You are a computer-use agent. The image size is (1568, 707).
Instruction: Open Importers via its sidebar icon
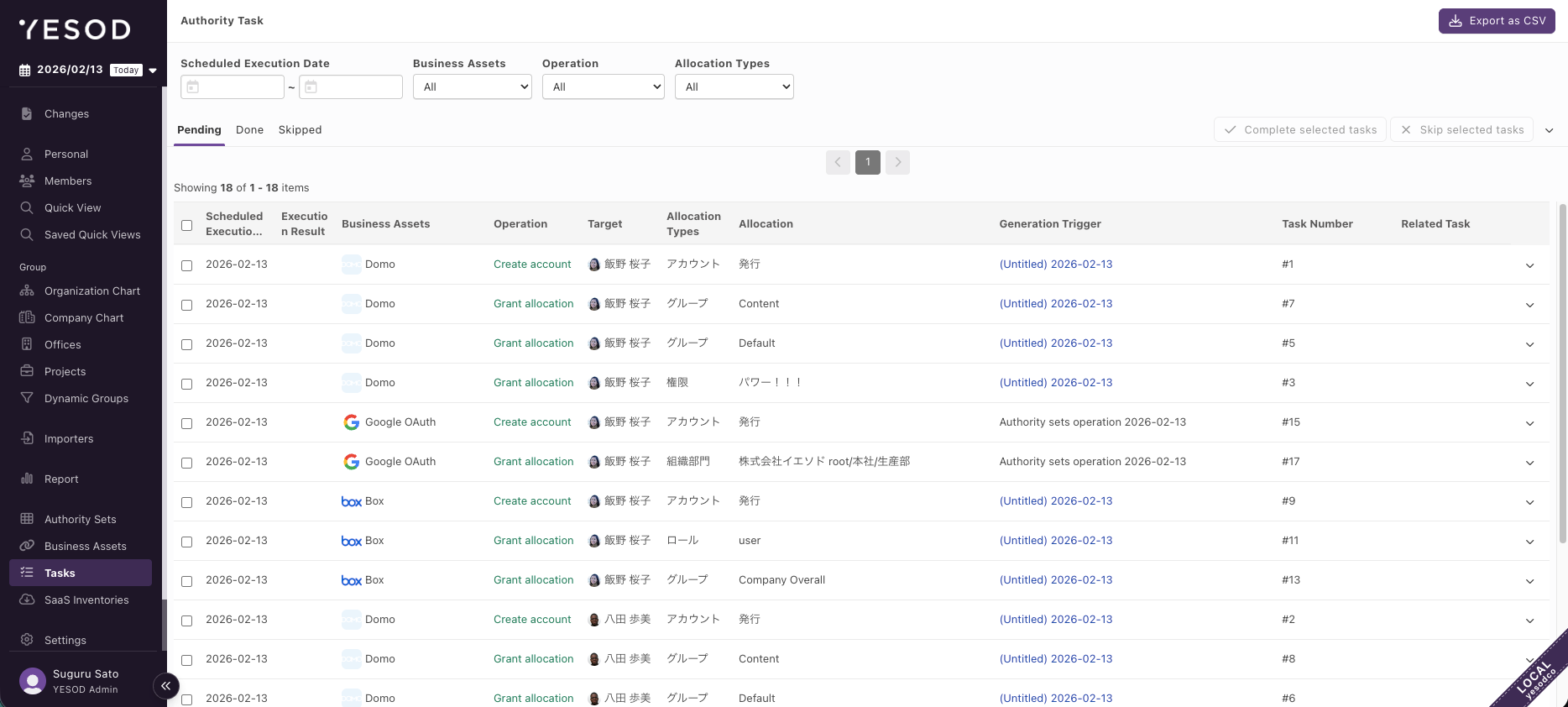[x=27, y=438]
